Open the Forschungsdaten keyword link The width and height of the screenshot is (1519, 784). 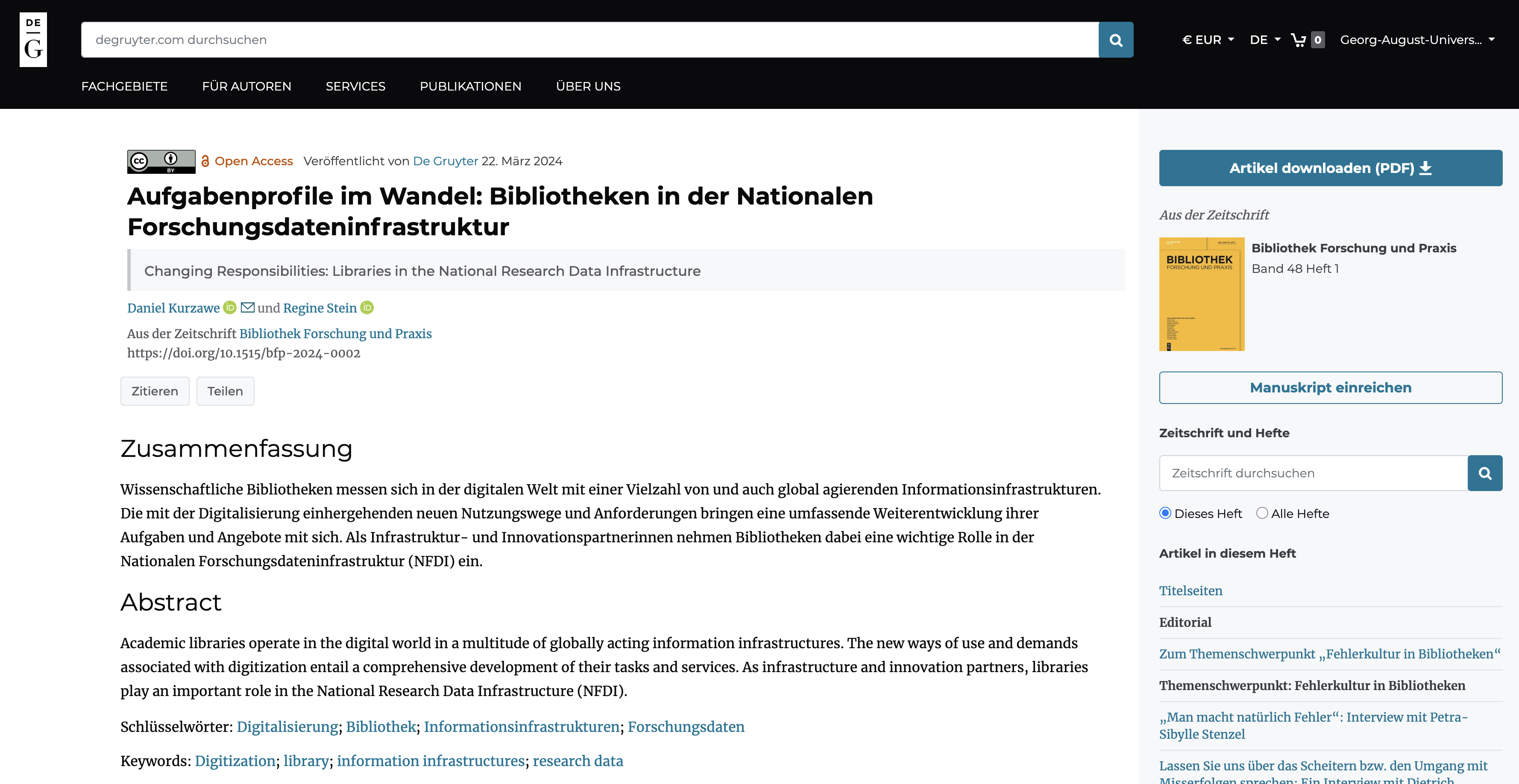(x=685, y=726)
